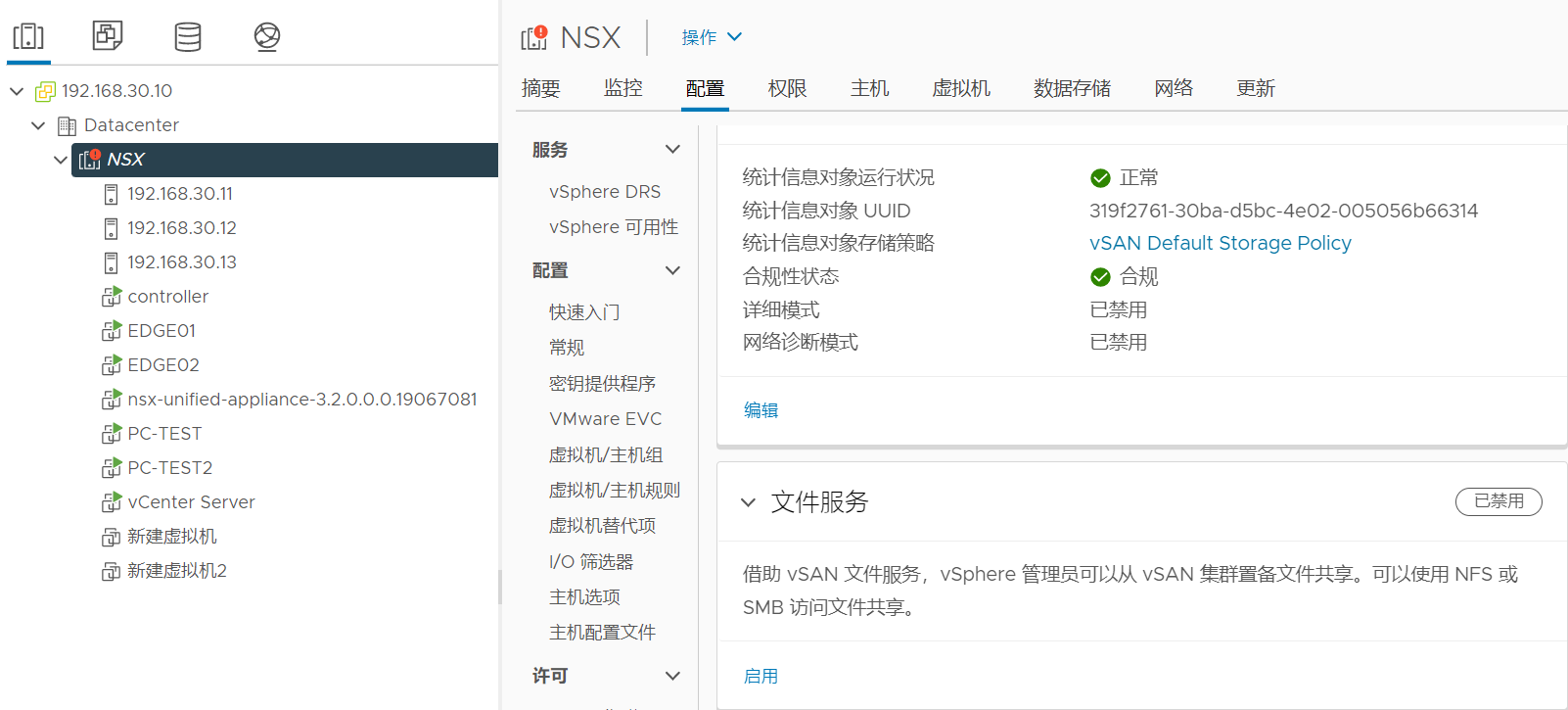1568x710 pixels.
Task: Click green check icon beside 合规
Action: (1100, 277)
